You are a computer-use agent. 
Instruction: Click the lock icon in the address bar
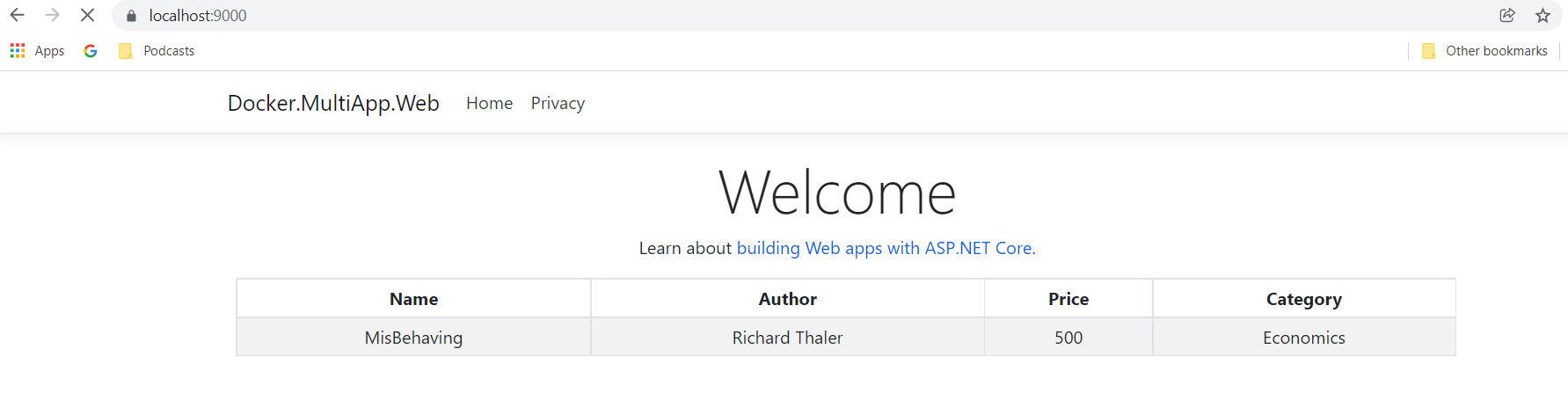coord(132,16)
